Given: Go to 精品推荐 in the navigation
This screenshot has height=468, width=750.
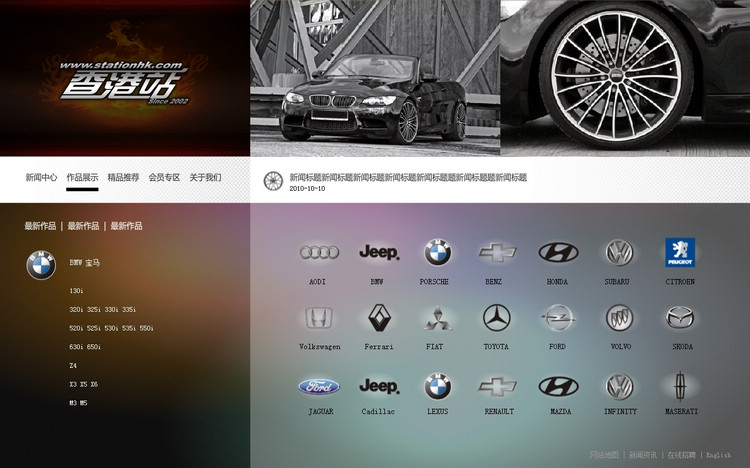Looking at the screenshot, I should pyautogui.click(x=123, y=178).
